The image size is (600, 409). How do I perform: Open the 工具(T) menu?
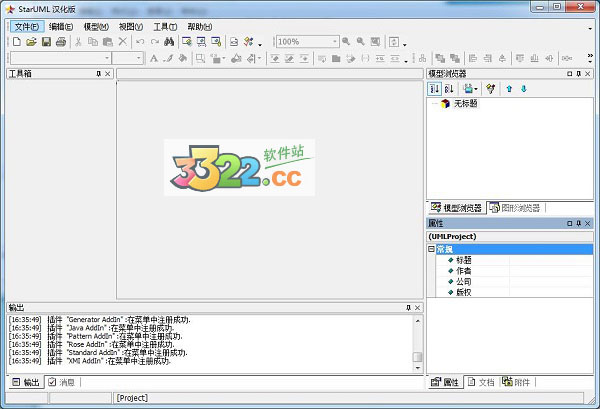point(165,27)
